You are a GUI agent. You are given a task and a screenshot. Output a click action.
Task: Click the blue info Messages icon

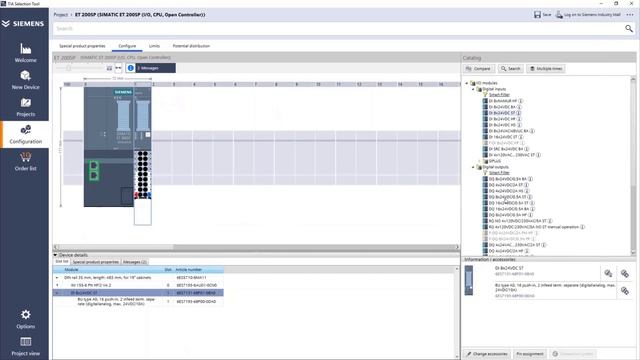coord(131,68)
